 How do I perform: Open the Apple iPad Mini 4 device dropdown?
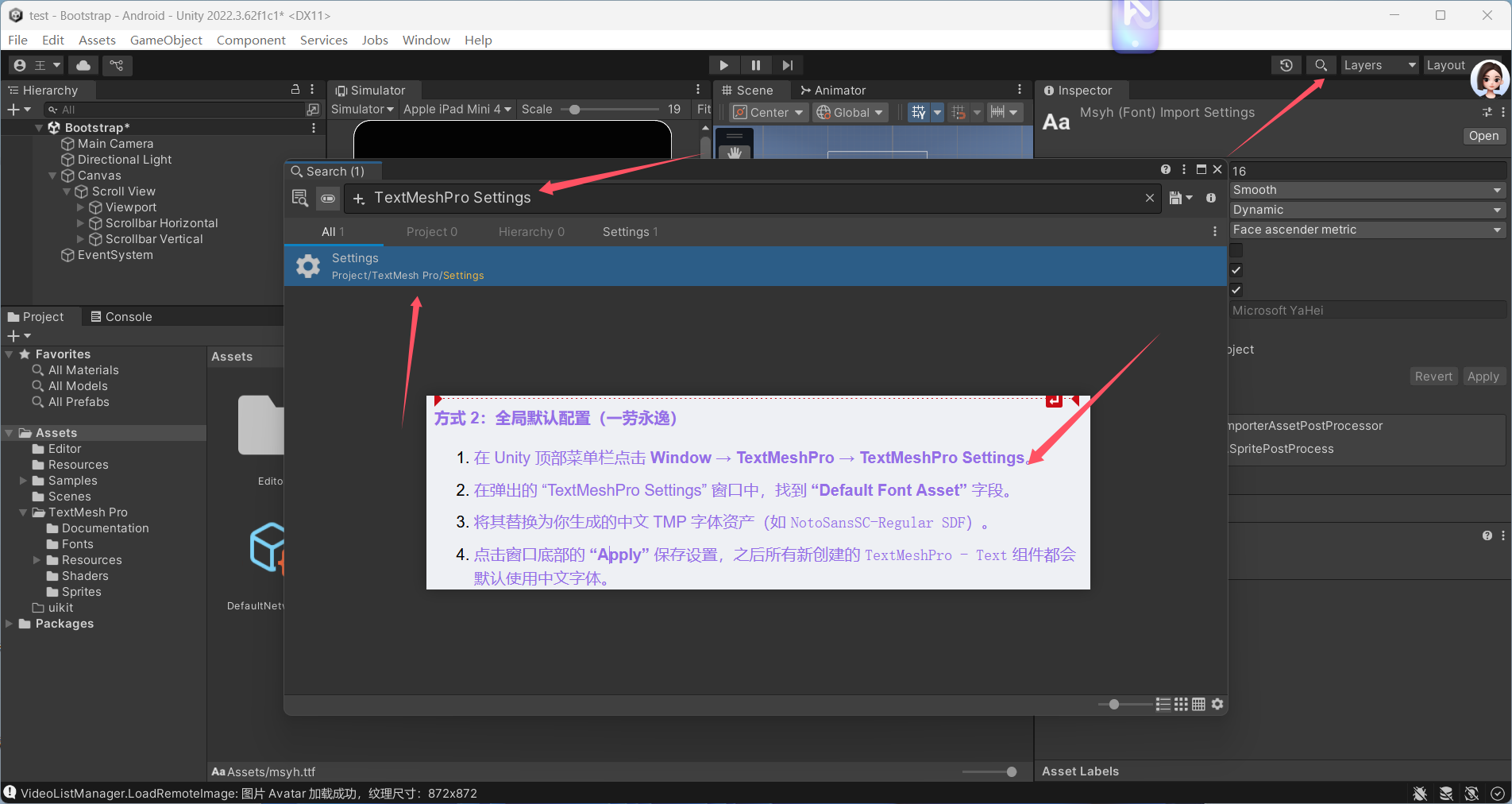coord(457,109)
